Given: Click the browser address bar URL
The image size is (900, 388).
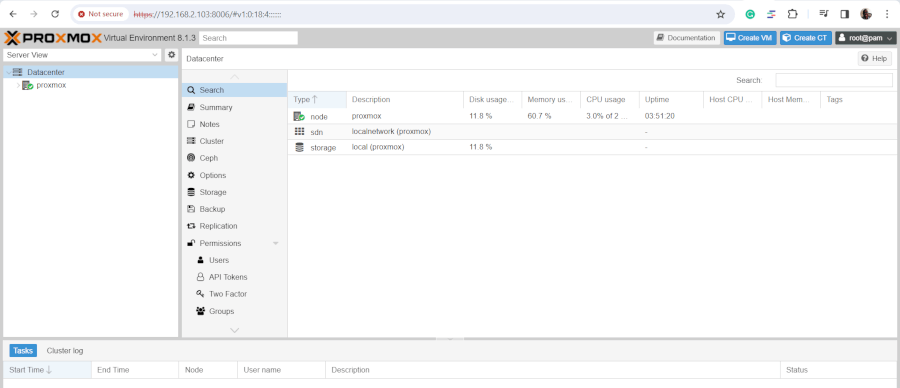Looking at the screenshot, I should pos(207,14).
